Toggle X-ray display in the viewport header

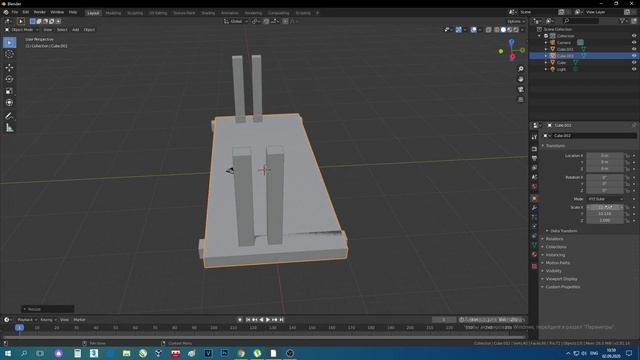click(489, 30)
